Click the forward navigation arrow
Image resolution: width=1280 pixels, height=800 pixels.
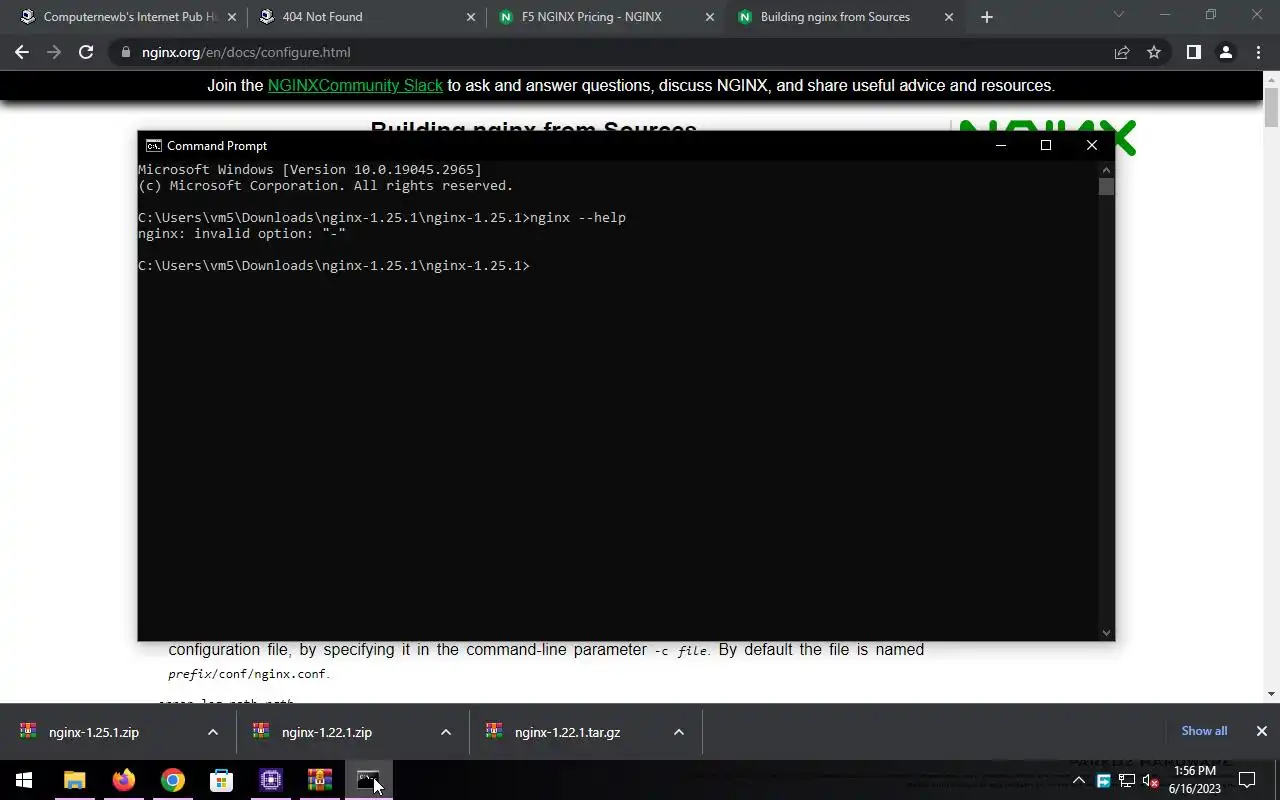54,52
